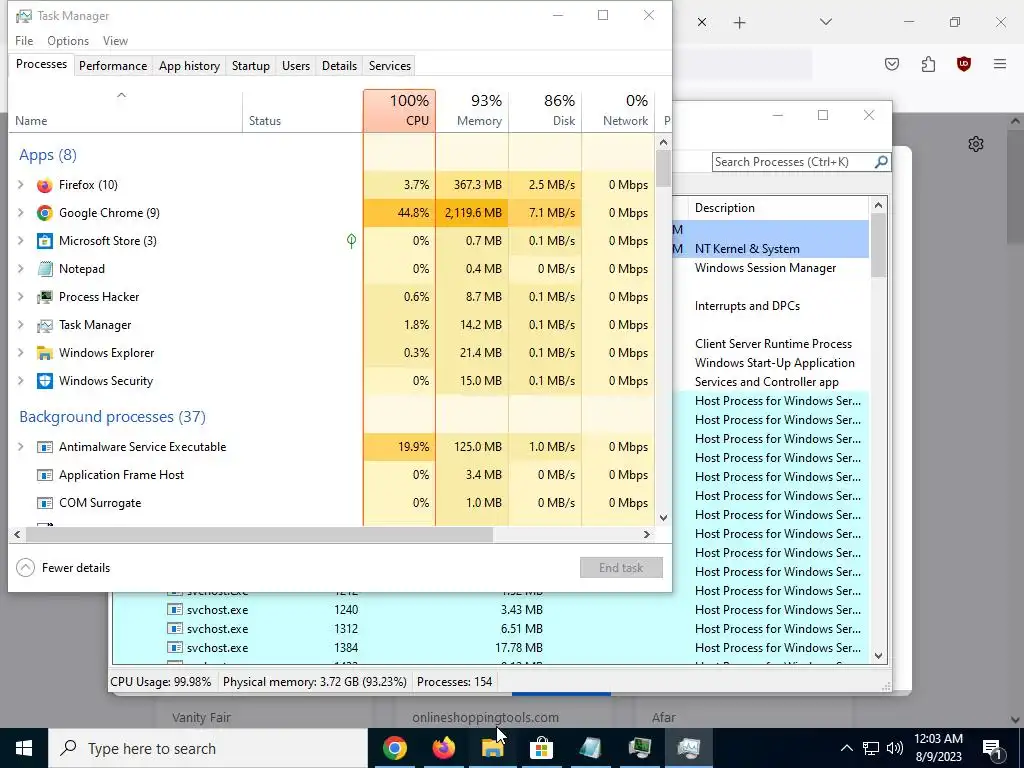
Task: Click the Windows taskbar search box
Action: point(208,748)
